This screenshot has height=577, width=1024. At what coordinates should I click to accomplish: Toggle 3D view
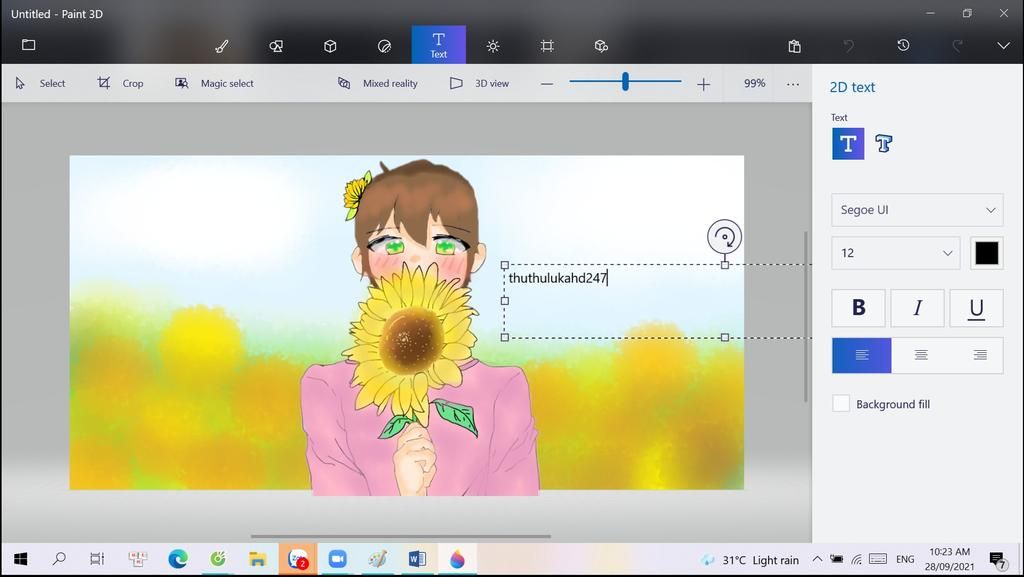[x=479, y=84]
